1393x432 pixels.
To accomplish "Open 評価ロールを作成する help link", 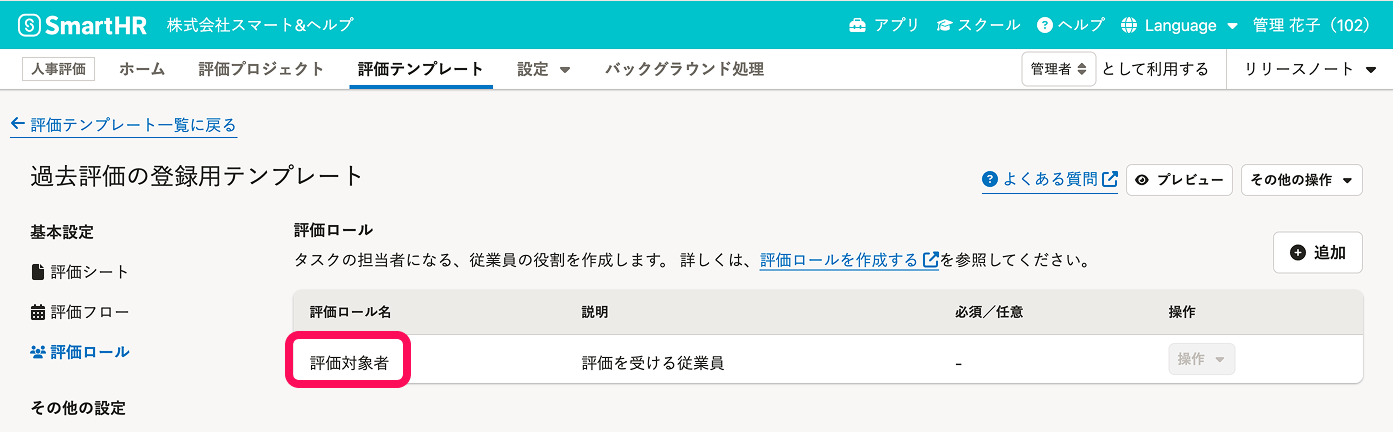I will pyautogui.click(x=849, y=260).
